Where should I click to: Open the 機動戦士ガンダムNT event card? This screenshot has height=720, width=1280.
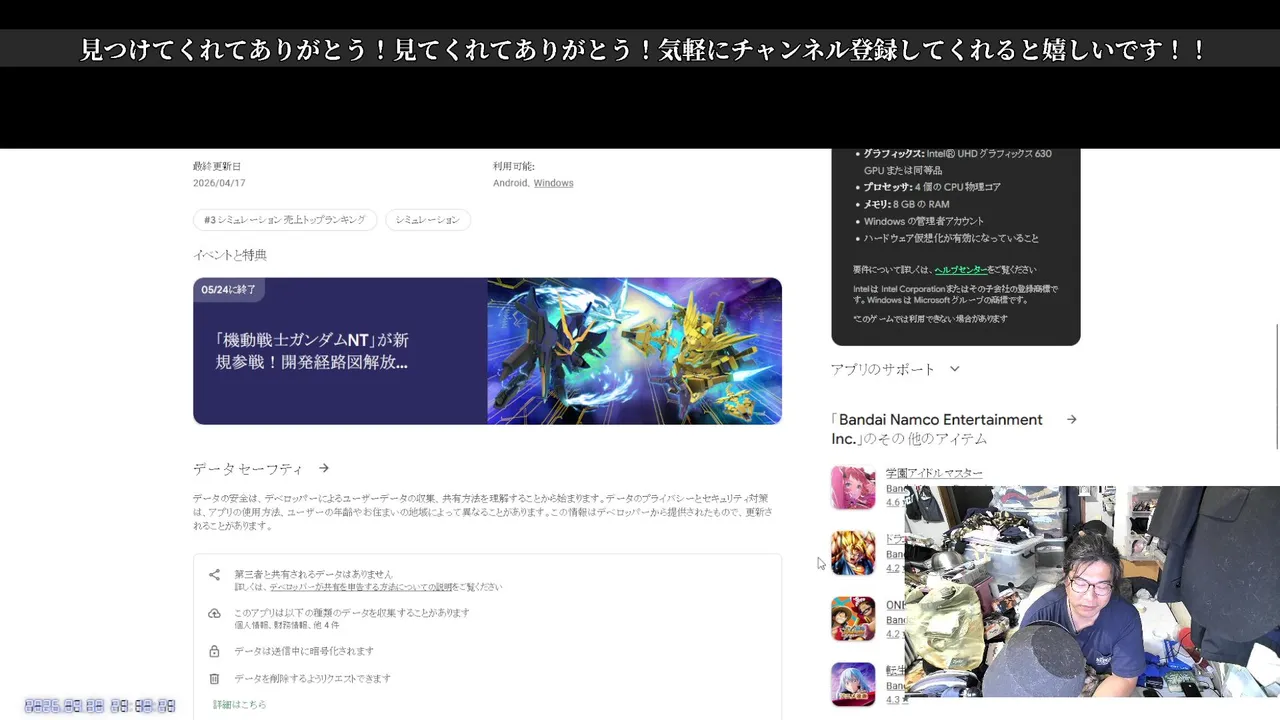click(x=487, y=351)
